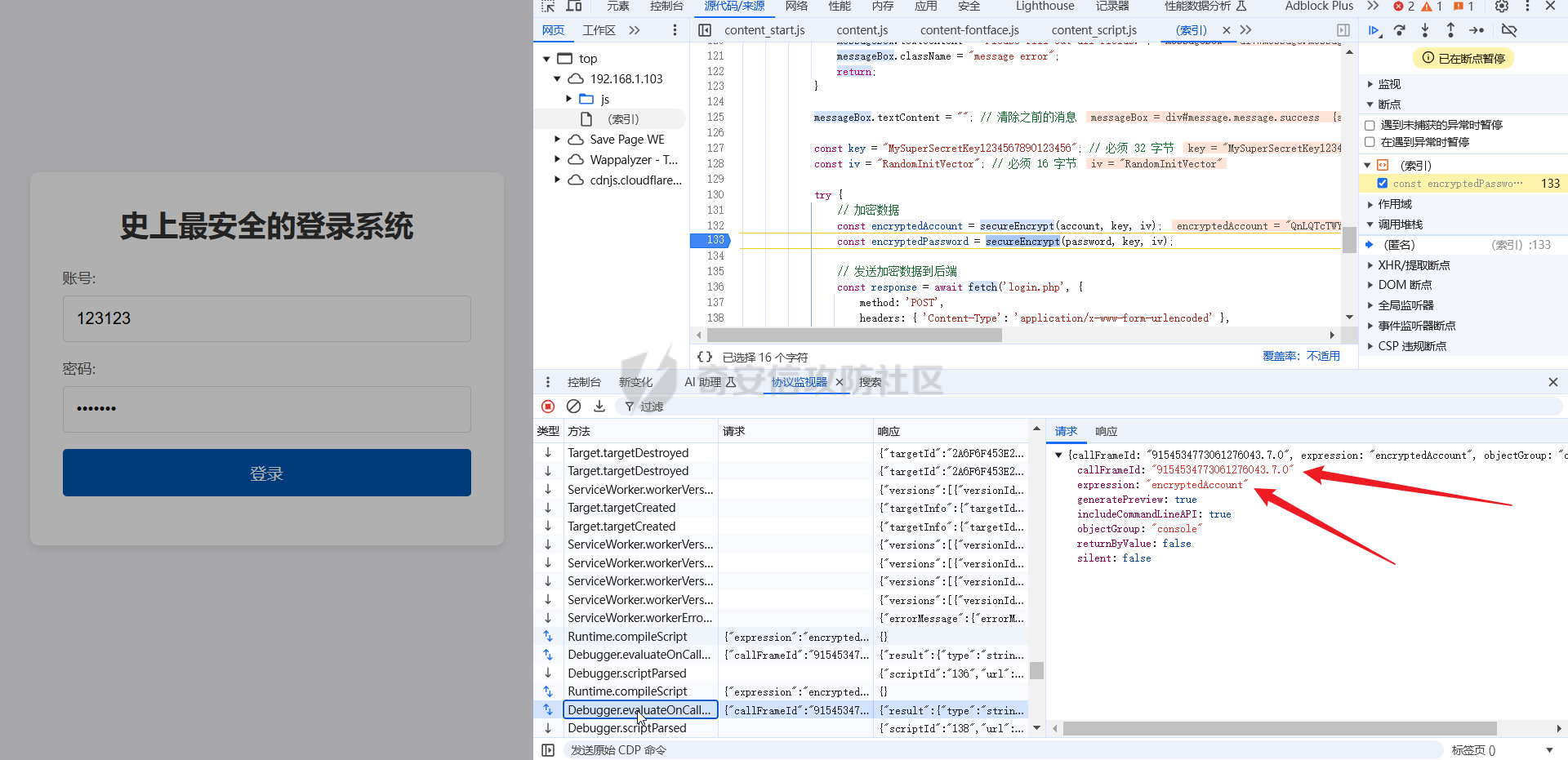The height and width of the screenshot is (760, 1568).
Task: Click the blue 登录 login button
Action: click(267, 473)
